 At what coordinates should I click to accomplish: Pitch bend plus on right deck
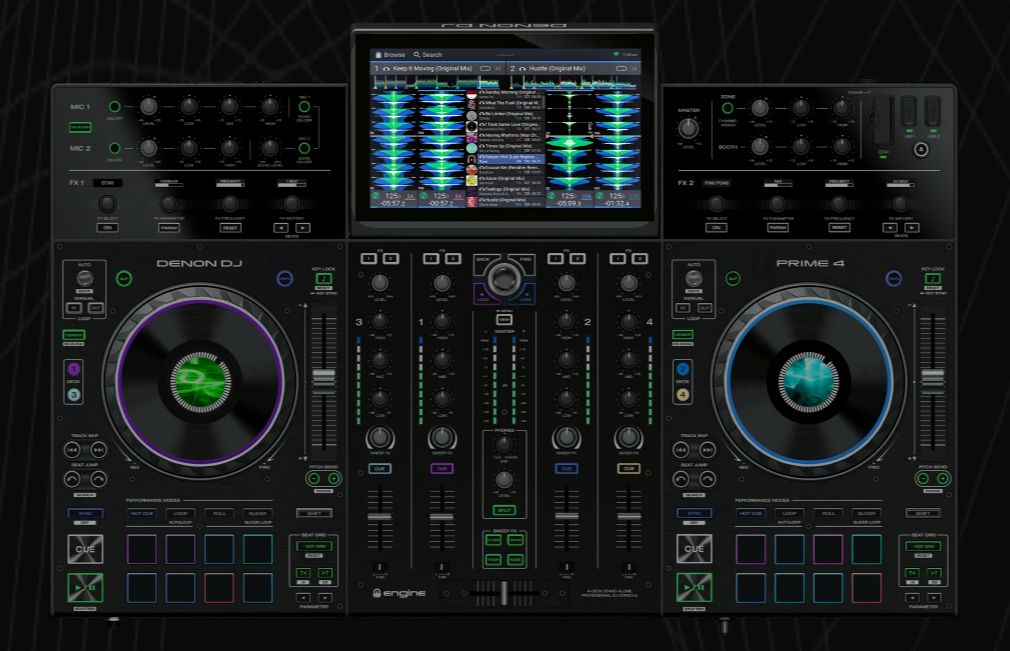pos(943,478)
